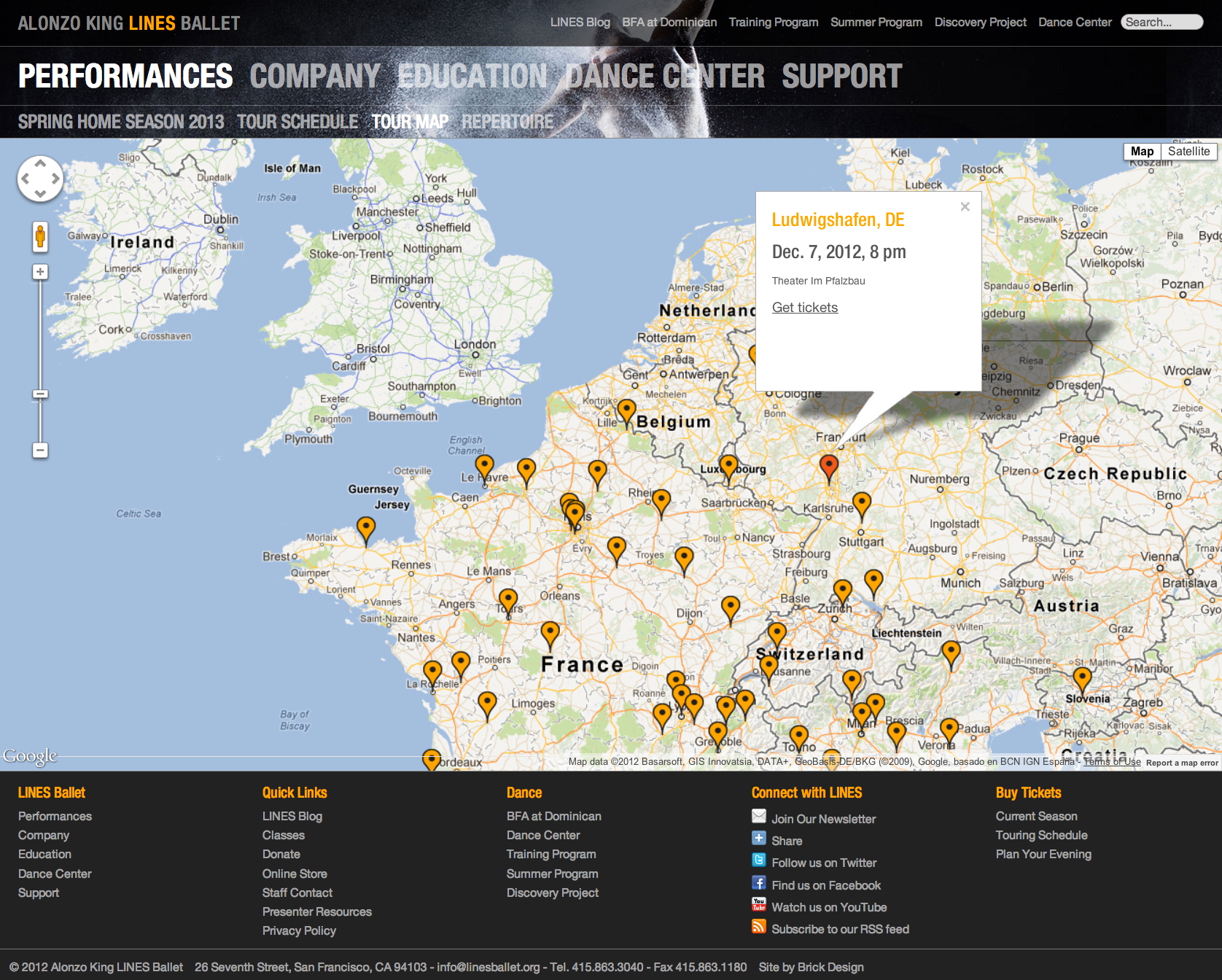The width and height of the screenshot is (1222, 980).
Task: Switch map to Map view
Action: pyautogui.click(x=1142, y=151)
